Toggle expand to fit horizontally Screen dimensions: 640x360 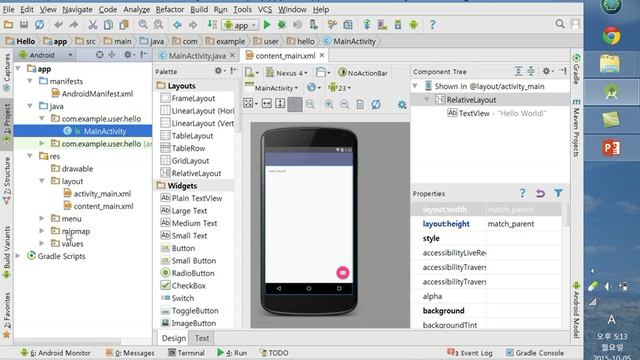267,104
